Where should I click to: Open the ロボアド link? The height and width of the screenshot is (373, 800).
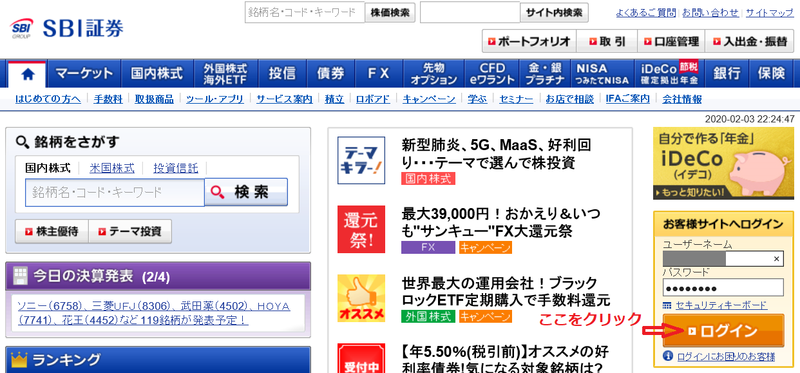tap(373, 99)
